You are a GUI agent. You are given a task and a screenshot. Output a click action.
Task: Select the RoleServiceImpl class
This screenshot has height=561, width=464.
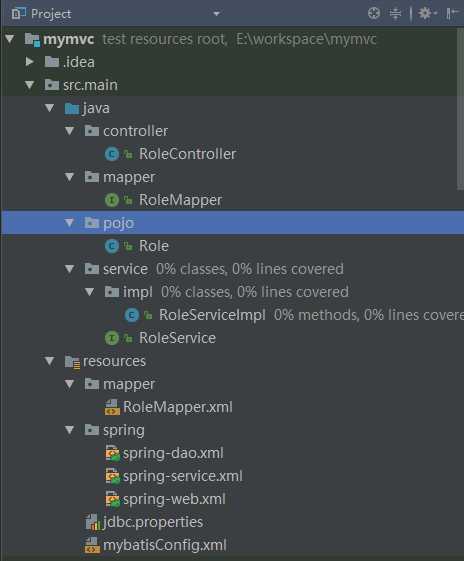click(x=212, y=315)
